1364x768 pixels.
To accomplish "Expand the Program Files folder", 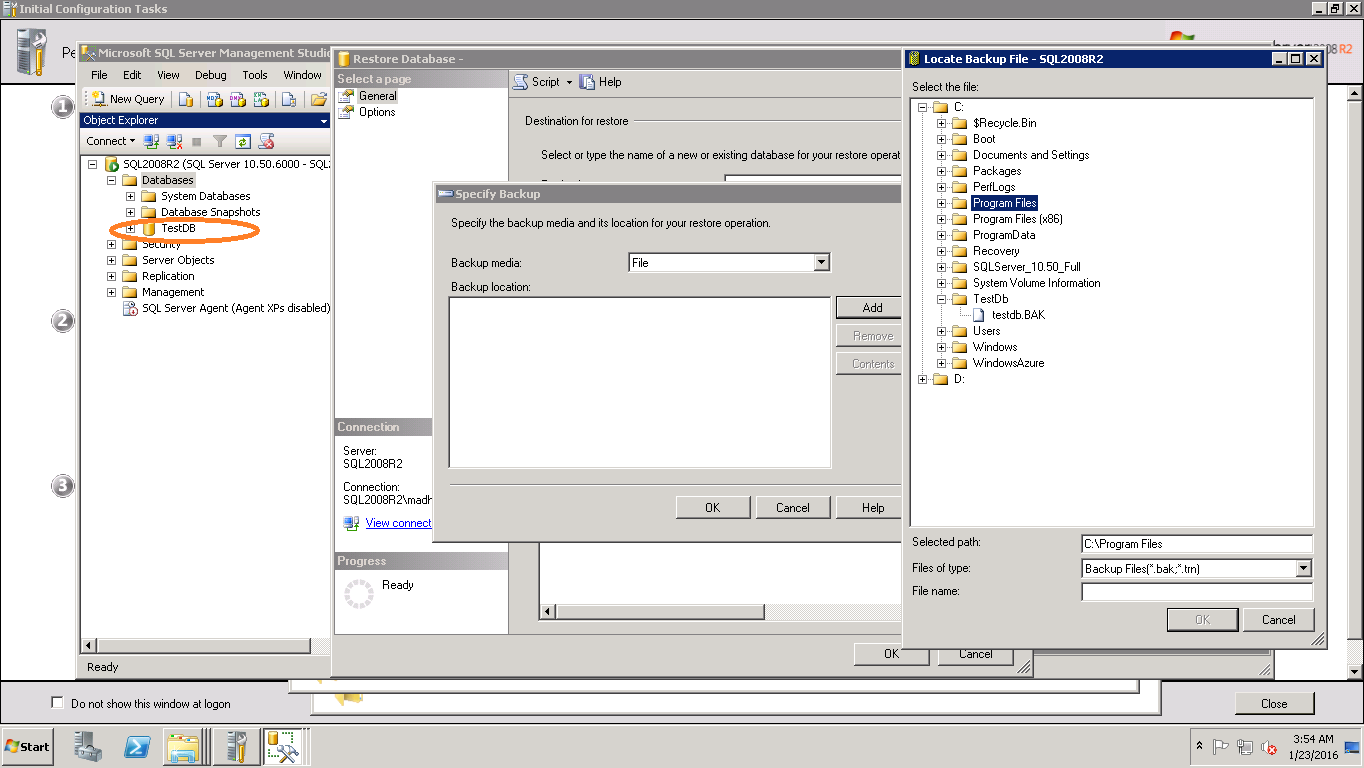I will (941, 203).
